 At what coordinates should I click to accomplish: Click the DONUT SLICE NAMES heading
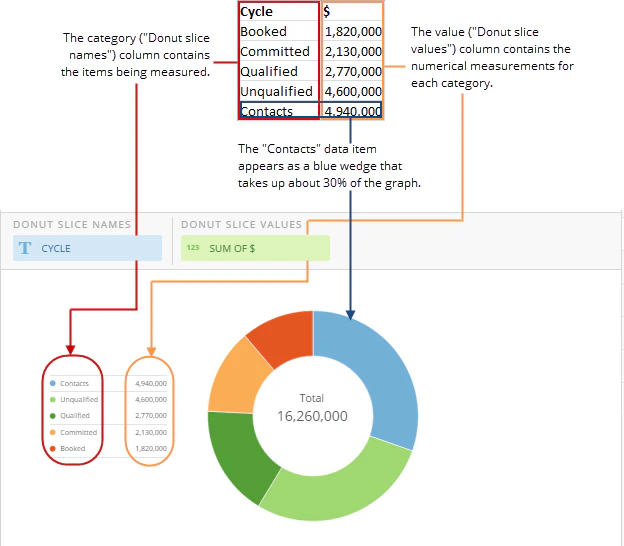72,224
